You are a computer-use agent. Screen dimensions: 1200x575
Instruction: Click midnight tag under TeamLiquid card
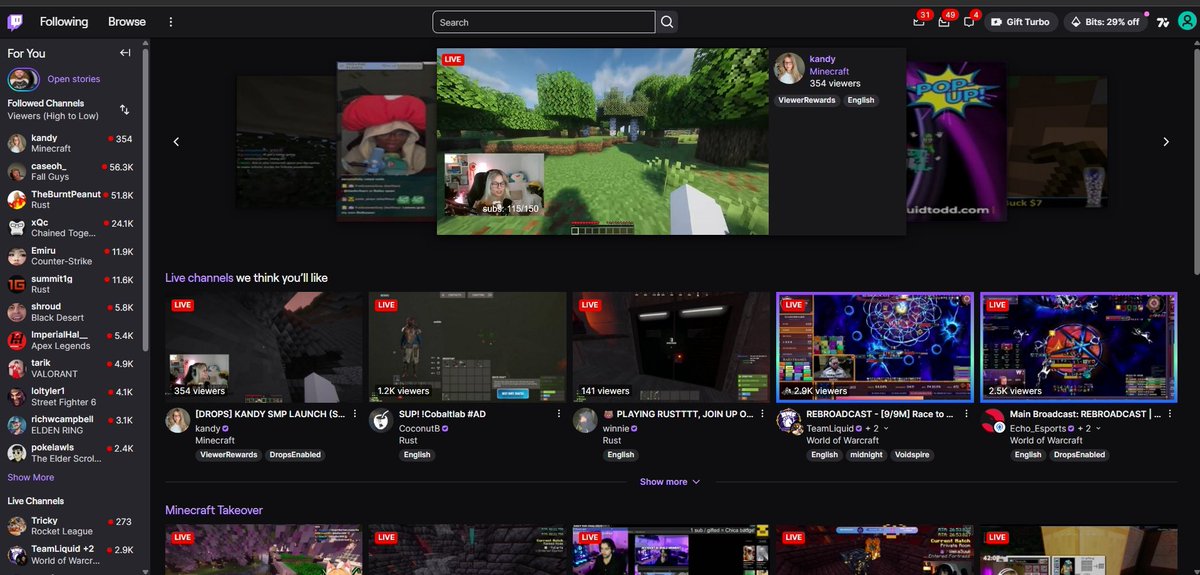pos(867,454)
